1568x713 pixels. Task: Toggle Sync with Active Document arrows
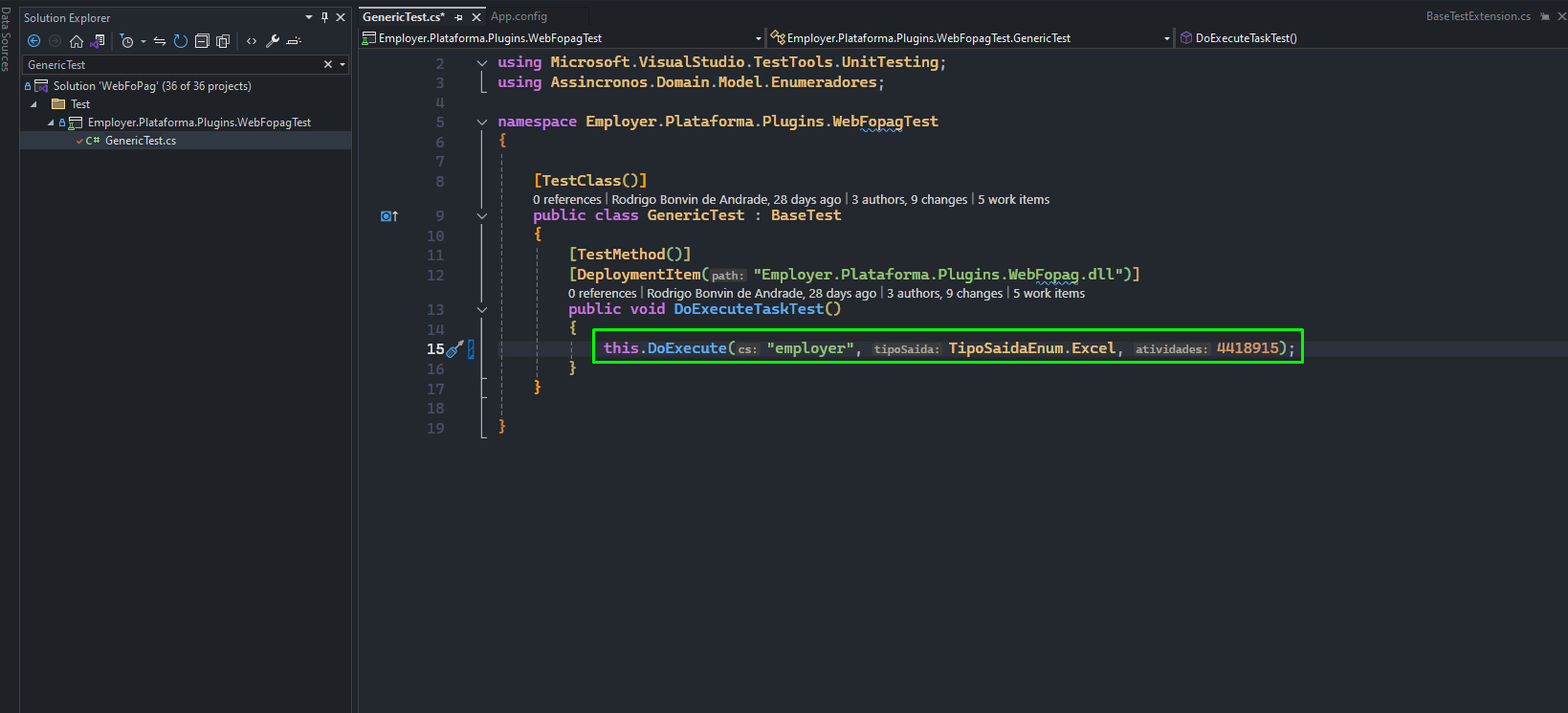click(x=160, y=41)
